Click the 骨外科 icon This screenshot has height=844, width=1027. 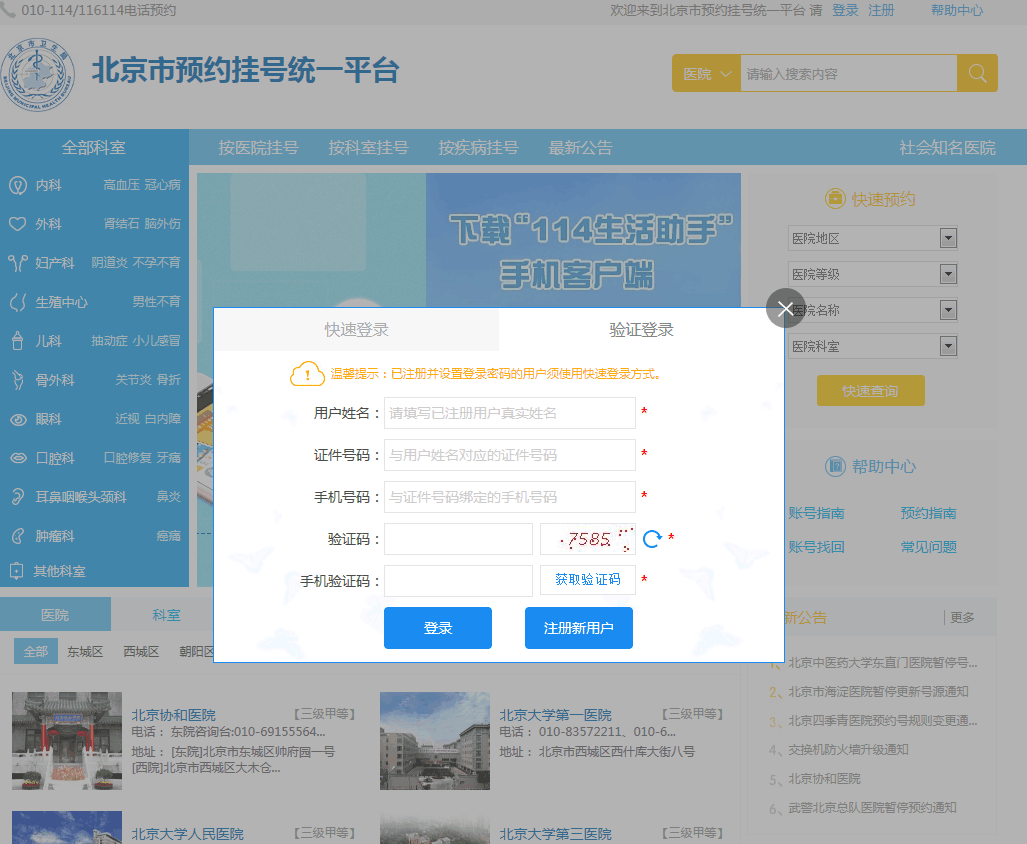(x=18, y=380)
